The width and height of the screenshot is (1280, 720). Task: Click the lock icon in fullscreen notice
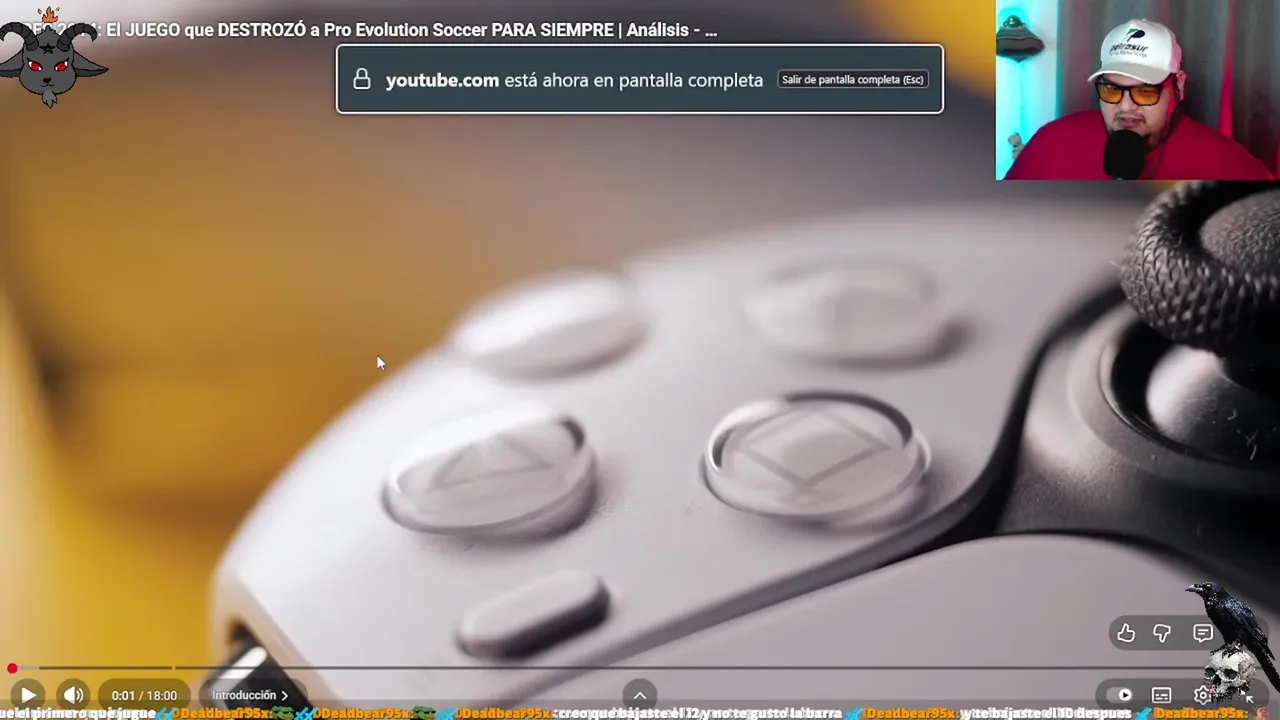pos(361,80)
